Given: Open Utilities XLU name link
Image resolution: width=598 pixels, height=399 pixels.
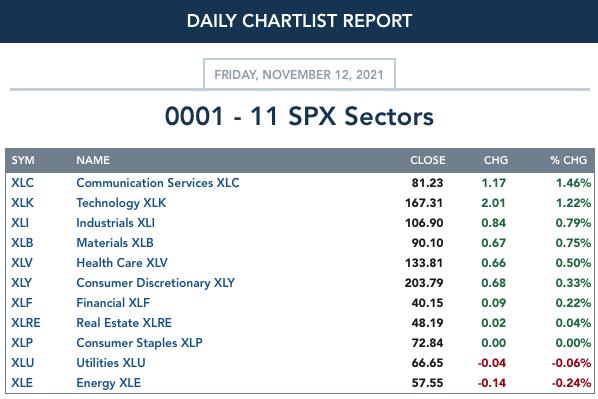Looking at the screenshot, I should (x=111, y=362).
